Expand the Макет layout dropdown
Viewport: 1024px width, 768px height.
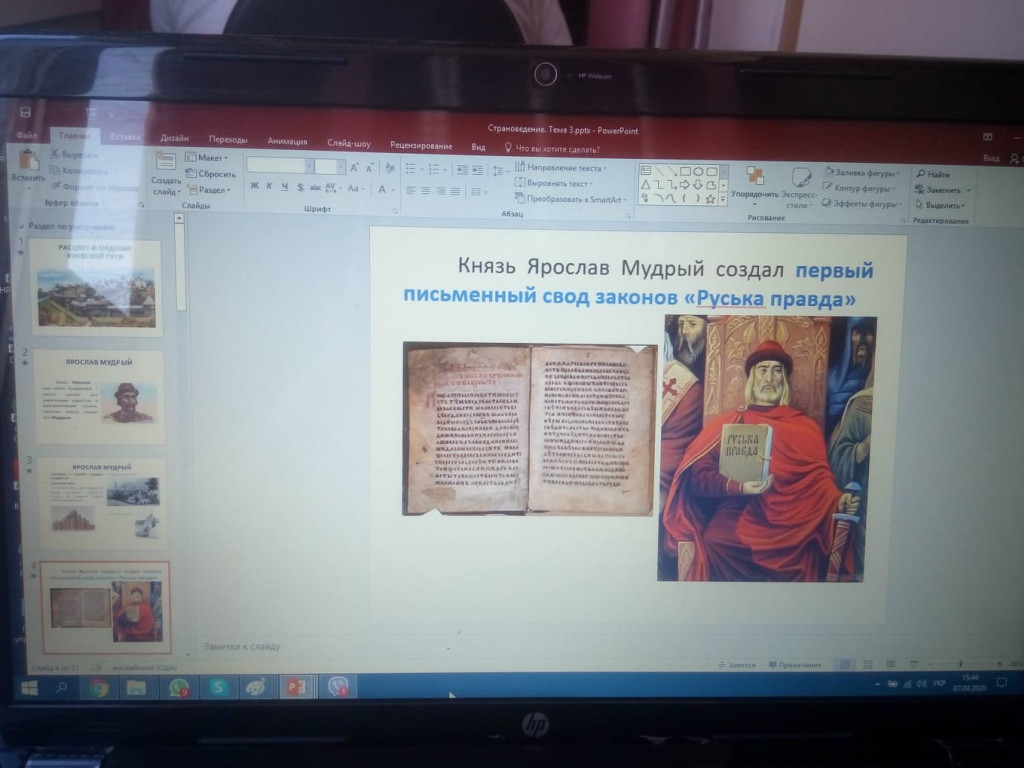click(x=207, y=157)
